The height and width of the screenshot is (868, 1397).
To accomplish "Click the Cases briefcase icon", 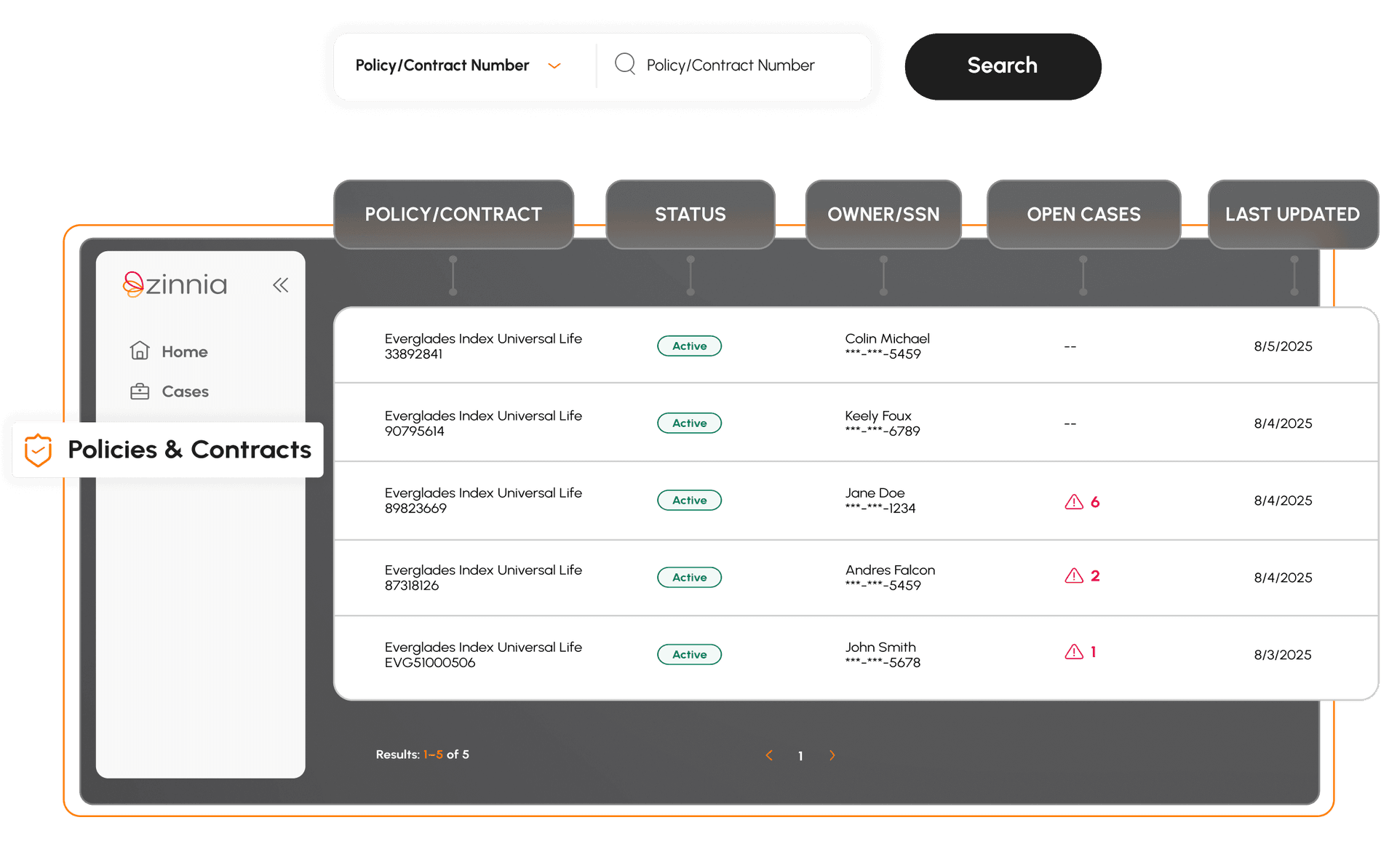I will [140, 391].
